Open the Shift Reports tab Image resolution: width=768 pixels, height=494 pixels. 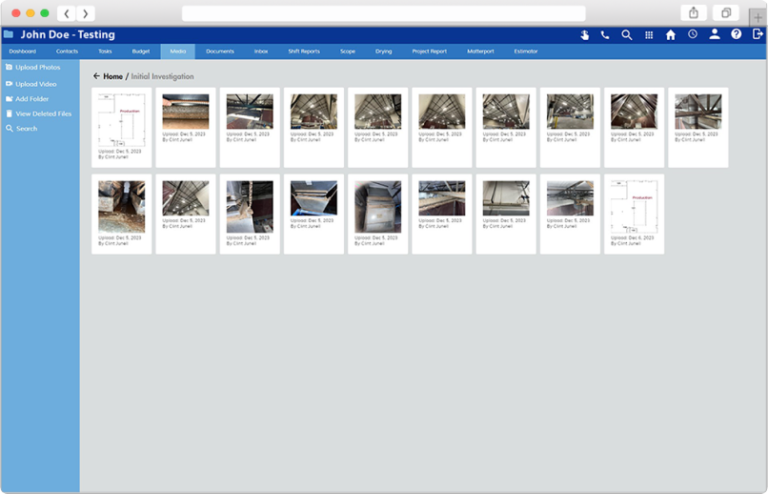point(304,51)
